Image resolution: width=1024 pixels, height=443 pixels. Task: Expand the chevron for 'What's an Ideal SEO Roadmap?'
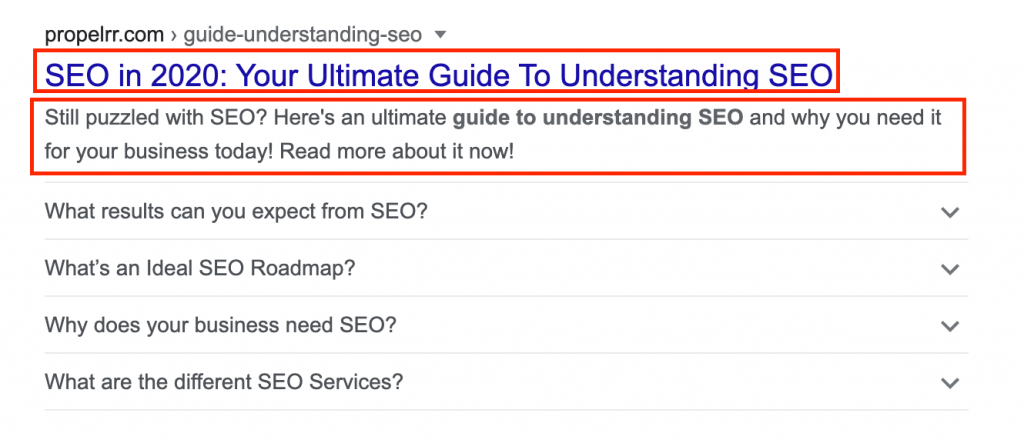click(x=950, y=269)
